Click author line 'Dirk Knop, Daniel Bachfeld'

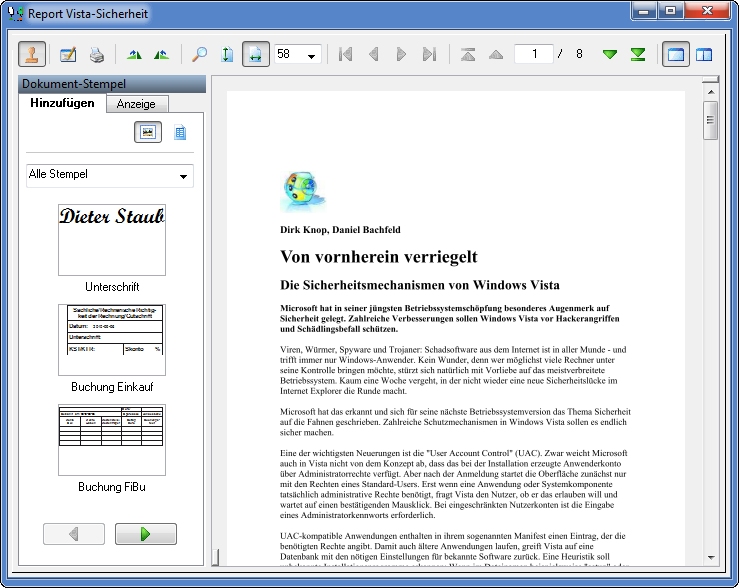pyautogui.click(x=340, y=230)
